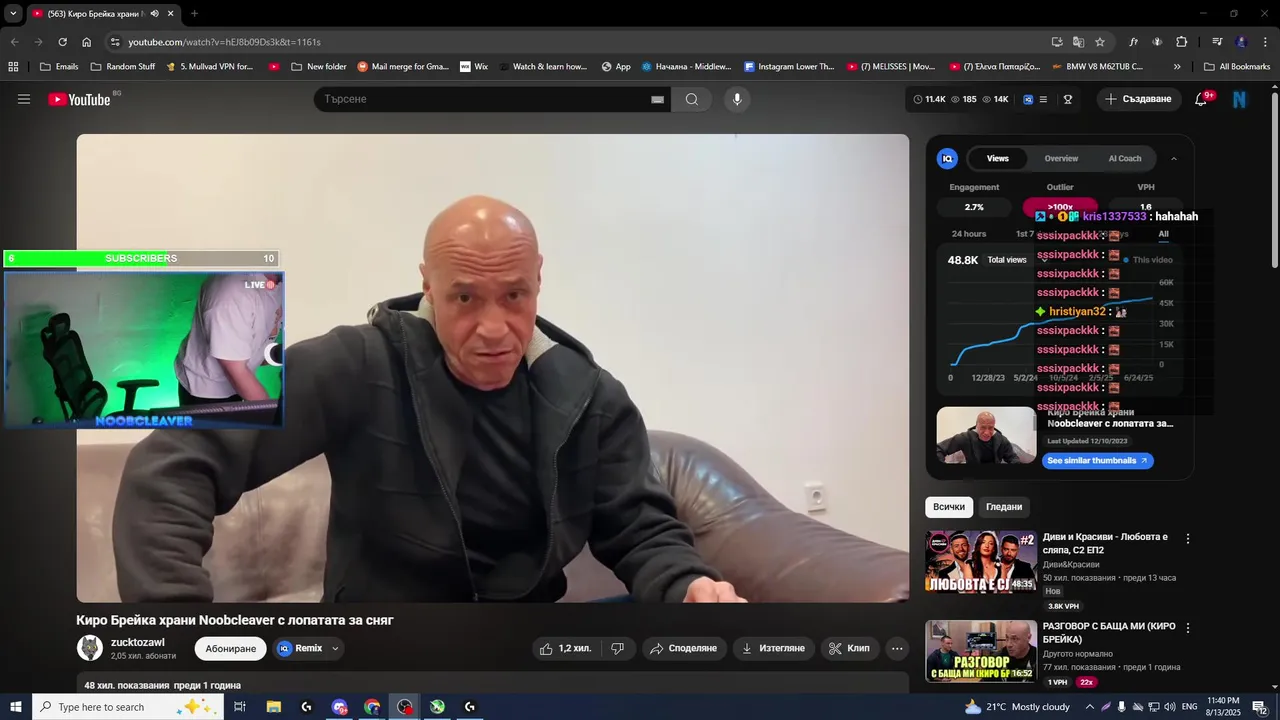
Task: Open the Random Stuff bookmark folder
Action: [x=123, y=67]
